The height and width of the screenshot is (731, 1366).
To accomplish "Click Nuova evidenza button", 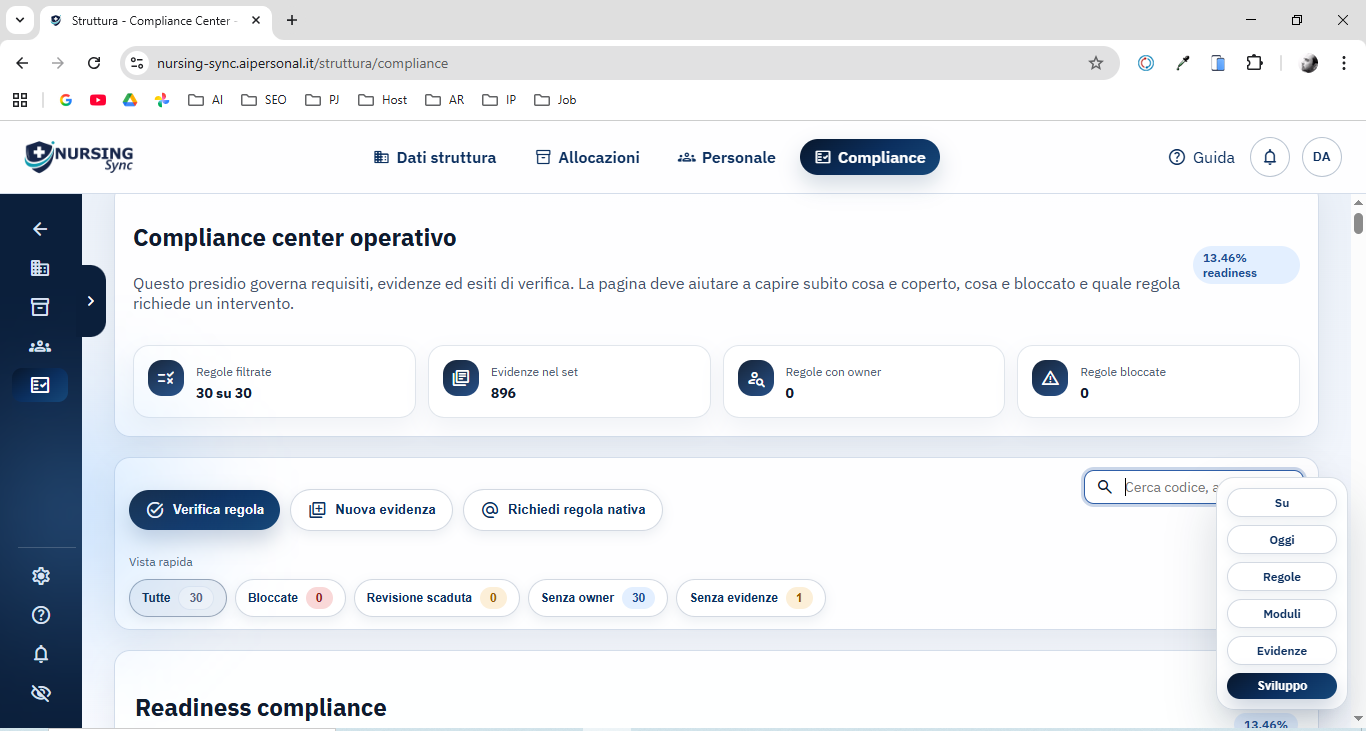I will tap(372, 510).
